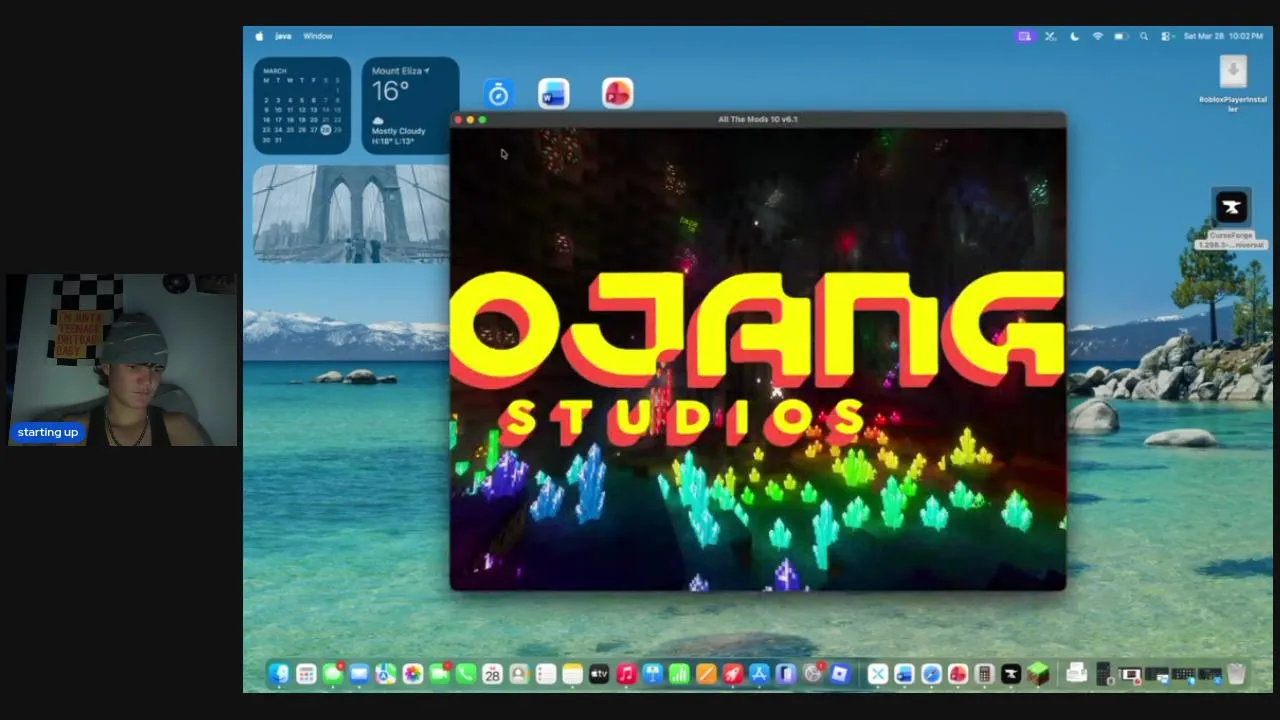The height and width of the screenshot is (720, 1280).
Task: Launch Roblox from the Dock
Action: [x=840, y=674]
